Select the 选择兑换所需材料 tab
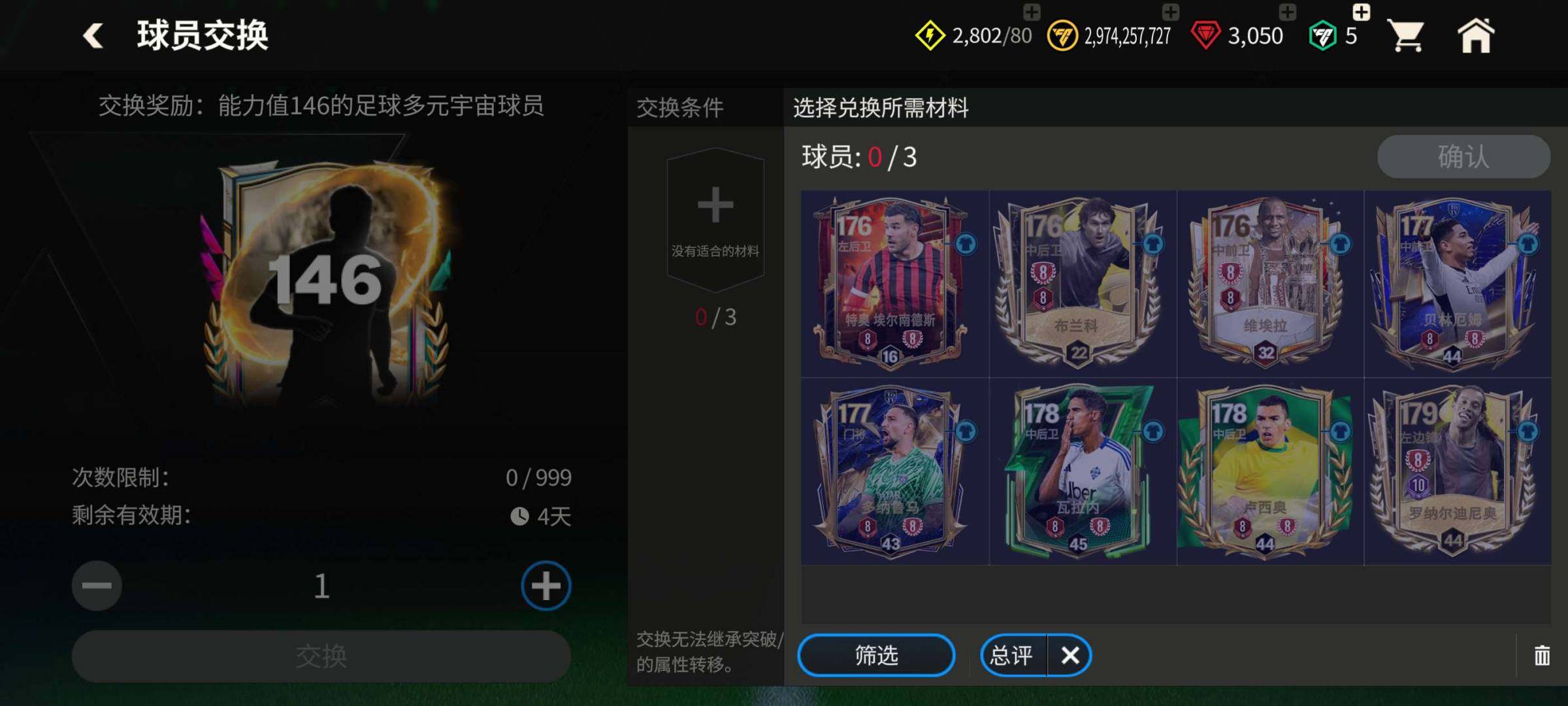The height and width of the screenshot is (706, 1568). (x=881, y=107)
